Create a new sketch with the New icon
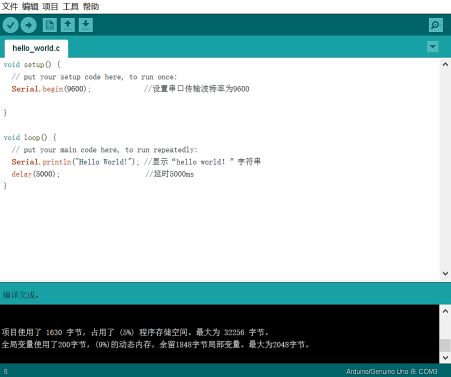This screenshot has height=377, width=451. tap(50, 25)
